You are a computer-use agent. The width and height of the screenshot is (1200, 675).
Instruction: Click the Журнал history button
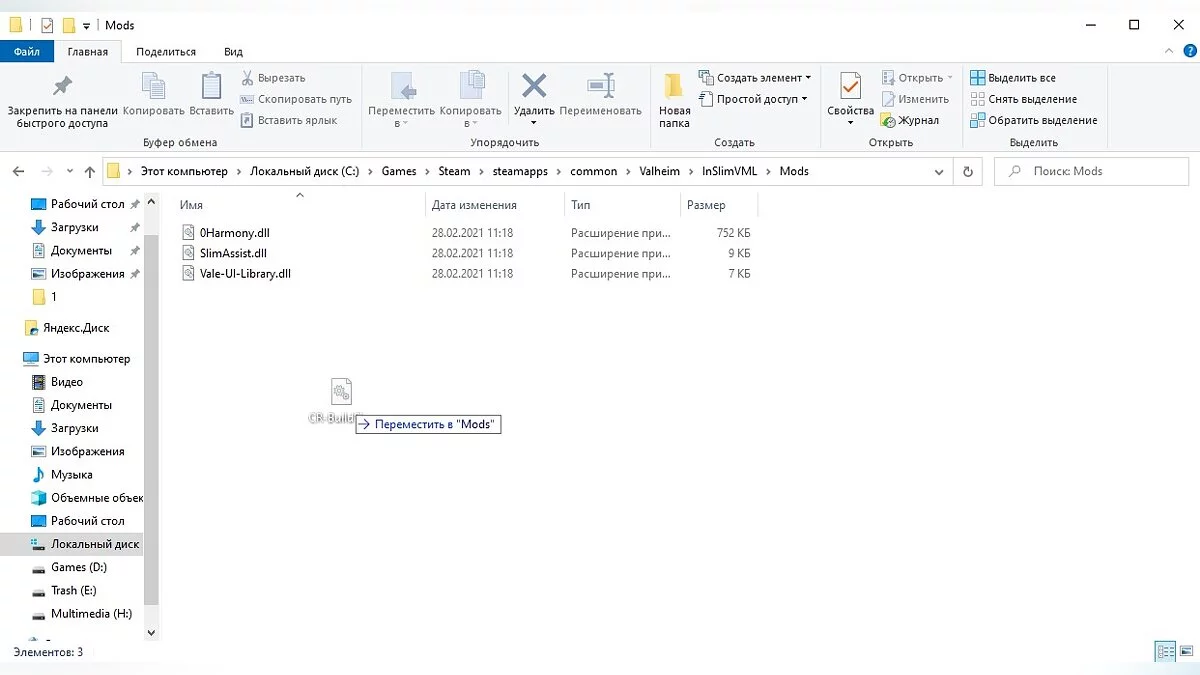(x=910, y=120)
